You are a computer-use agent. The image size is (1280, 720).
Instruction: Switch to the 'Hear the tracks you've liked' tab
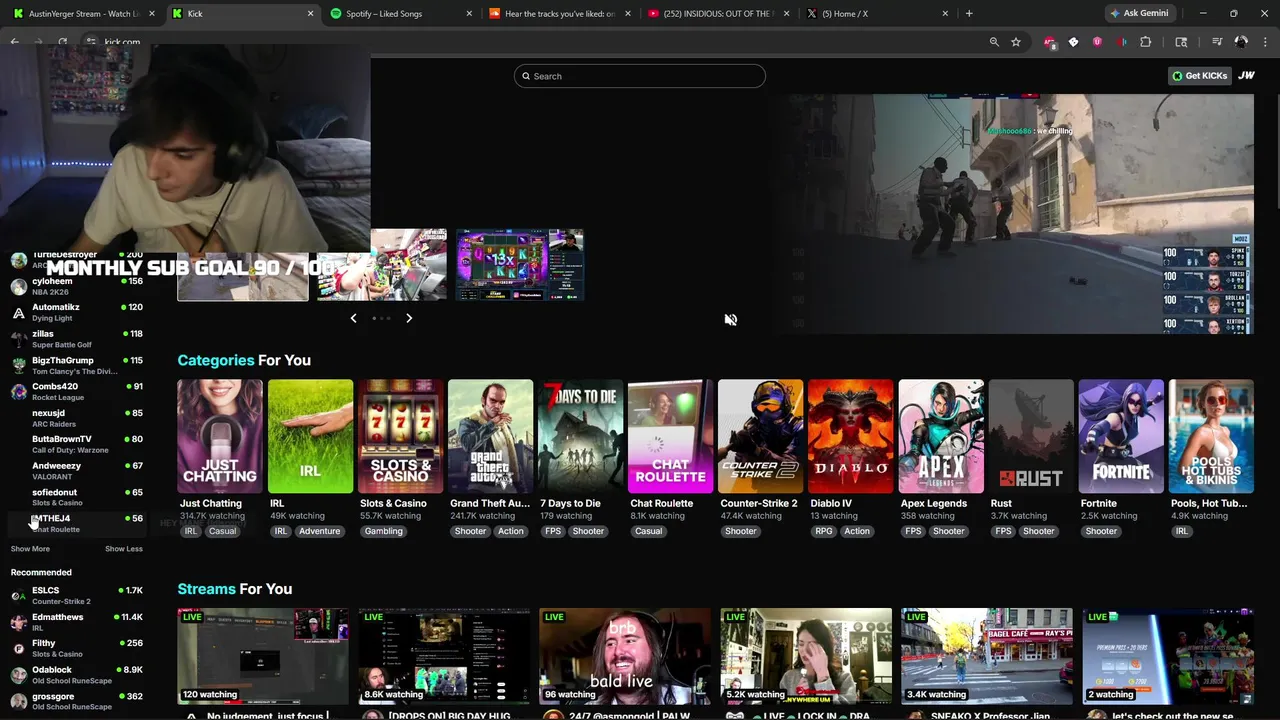tap(560, 14)
